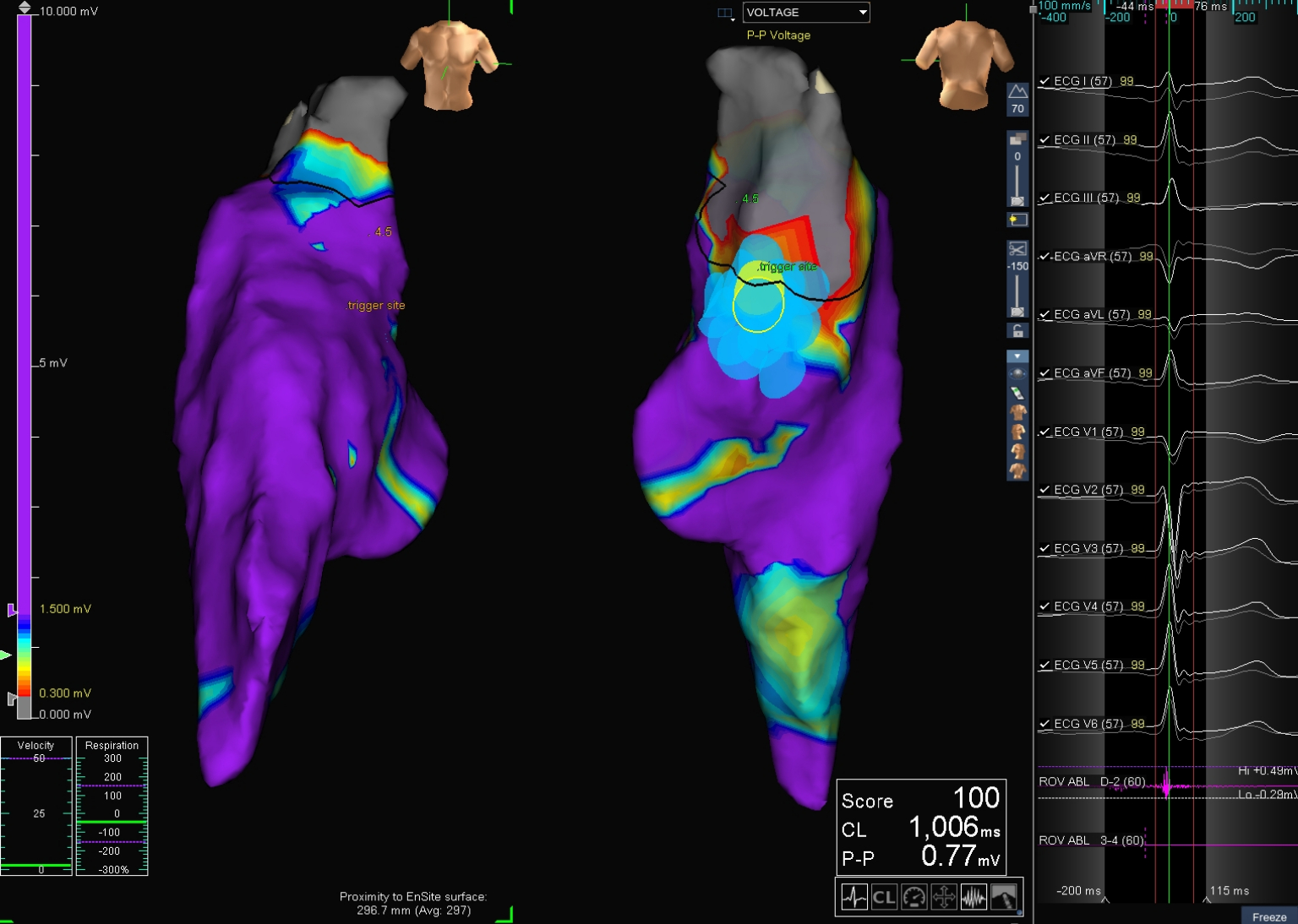Image resolution: width=1298 pixels, height=924 pixels.
Task: Click the CL cycle length icon
Action: [x=884, y=897]
